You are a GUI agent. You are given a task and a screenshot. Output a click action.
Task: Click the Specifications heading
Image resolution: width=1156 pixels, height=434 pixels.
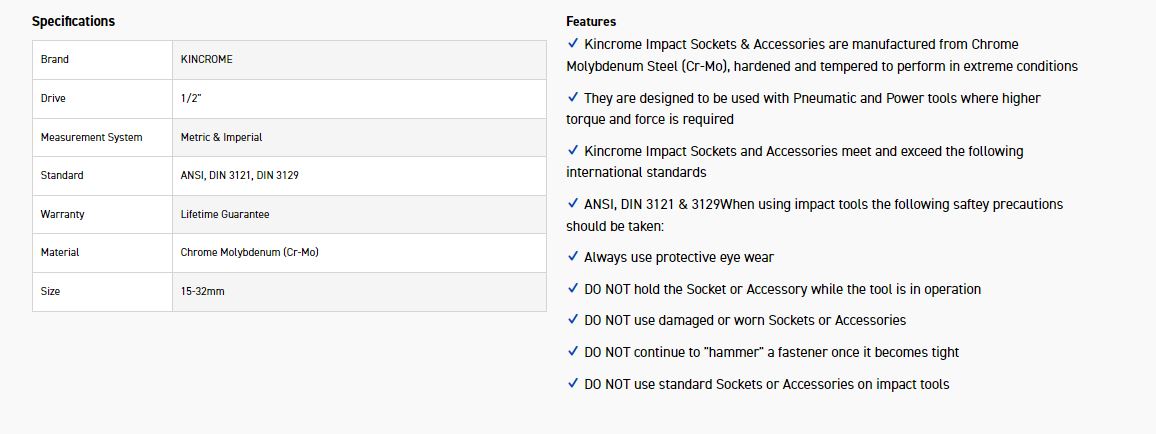(x=73, y=21)
